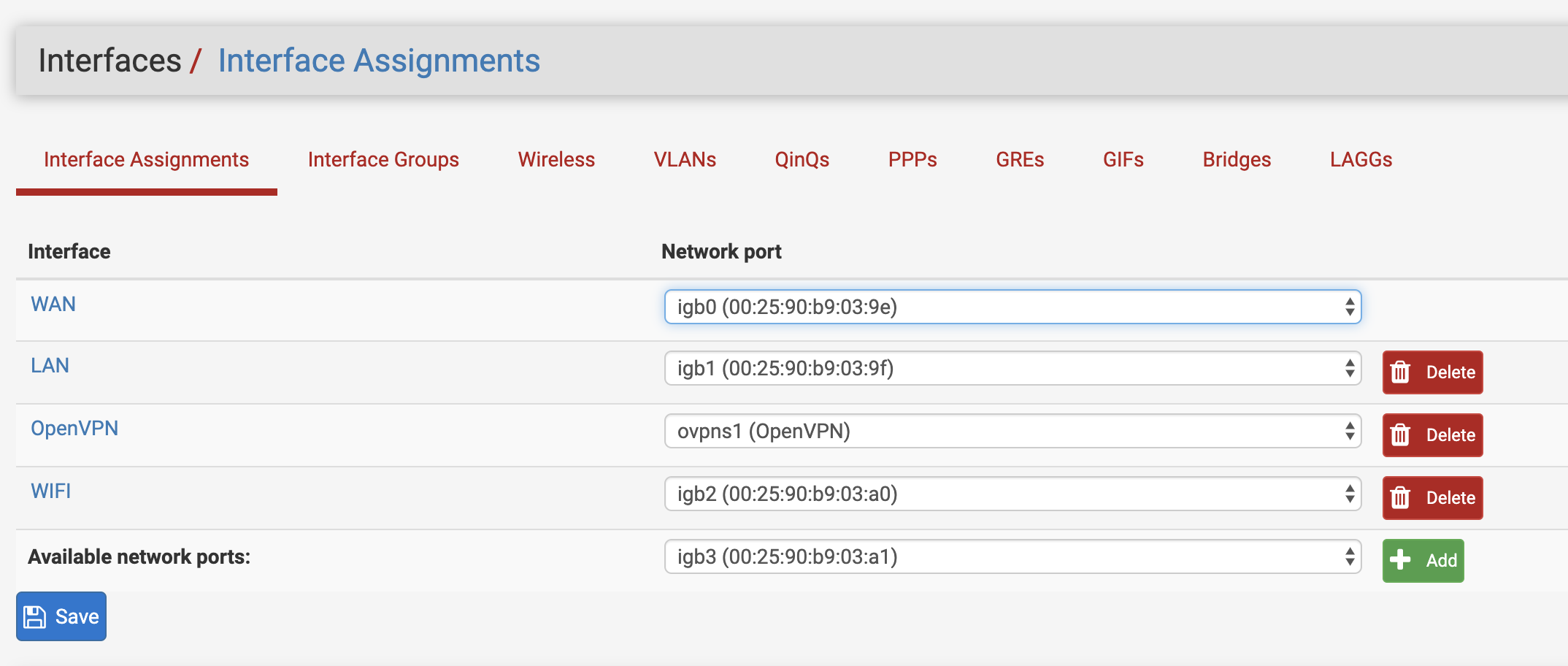Expand the LAN network port selector
This screenshot has height=666, width=1568.
coord(1012,369)
